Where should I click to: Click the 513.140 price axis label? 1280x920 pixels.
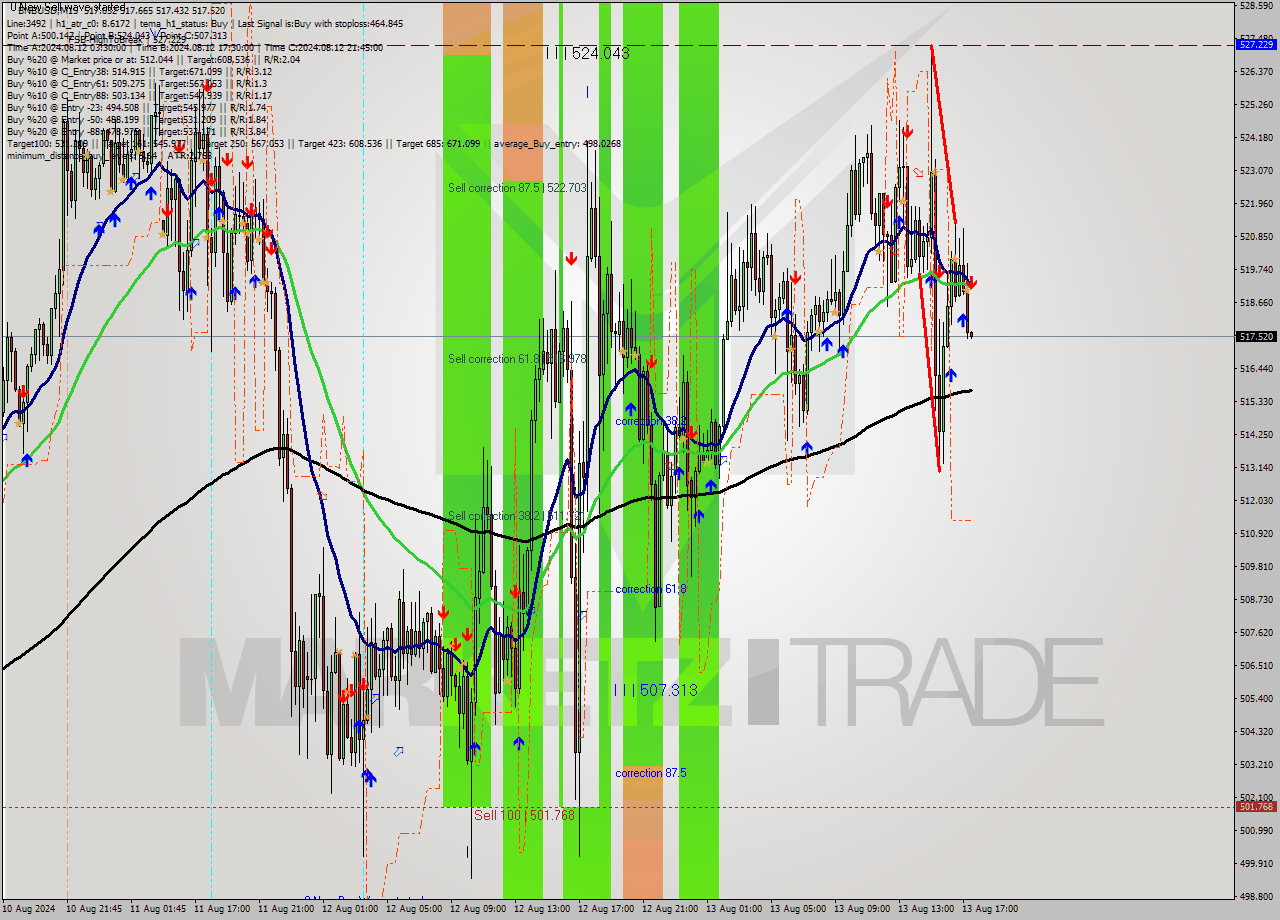click(x=1256, y=467)
